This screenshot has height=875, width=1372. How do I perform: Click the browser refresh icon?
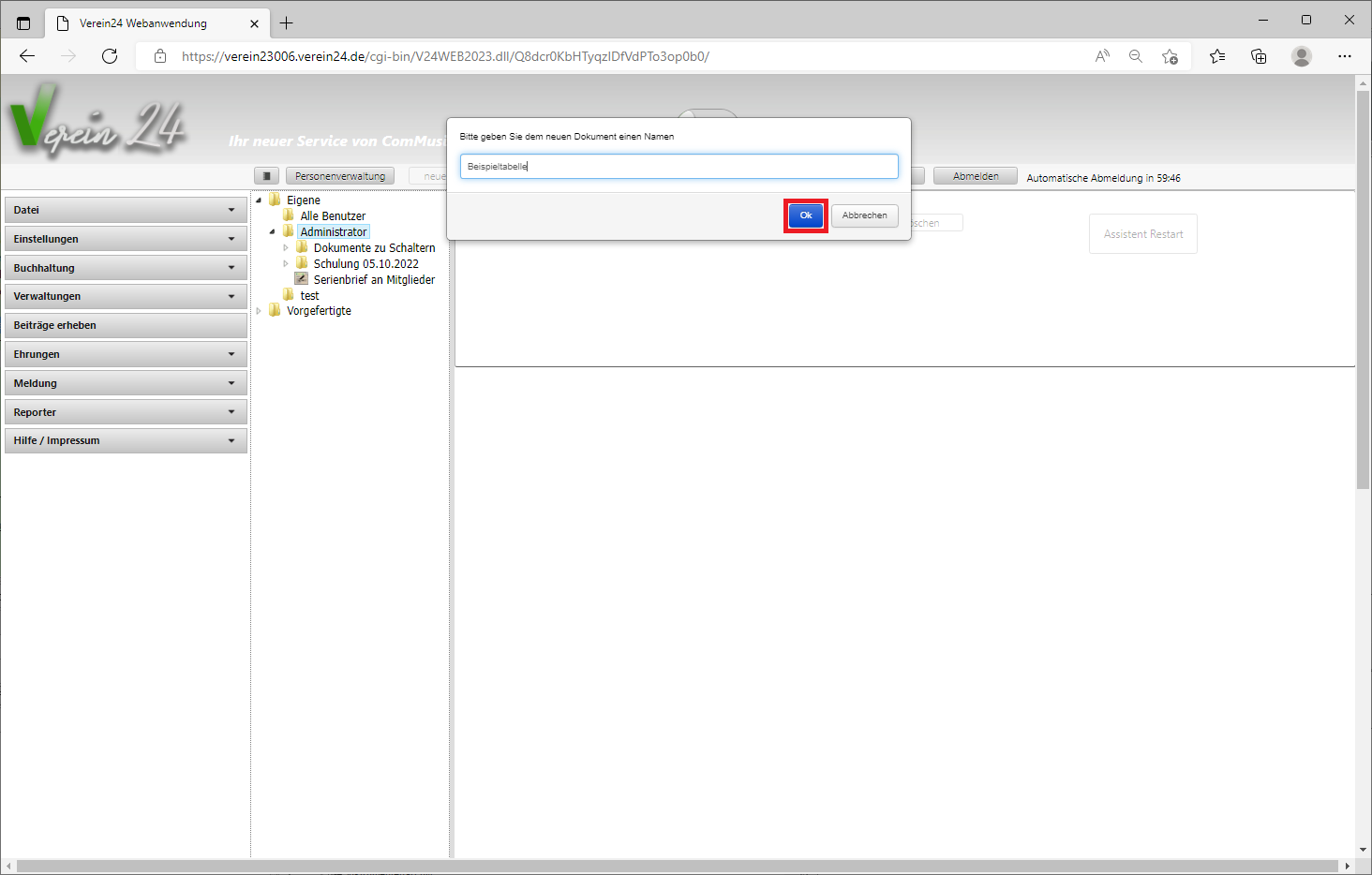coord(110,56)
